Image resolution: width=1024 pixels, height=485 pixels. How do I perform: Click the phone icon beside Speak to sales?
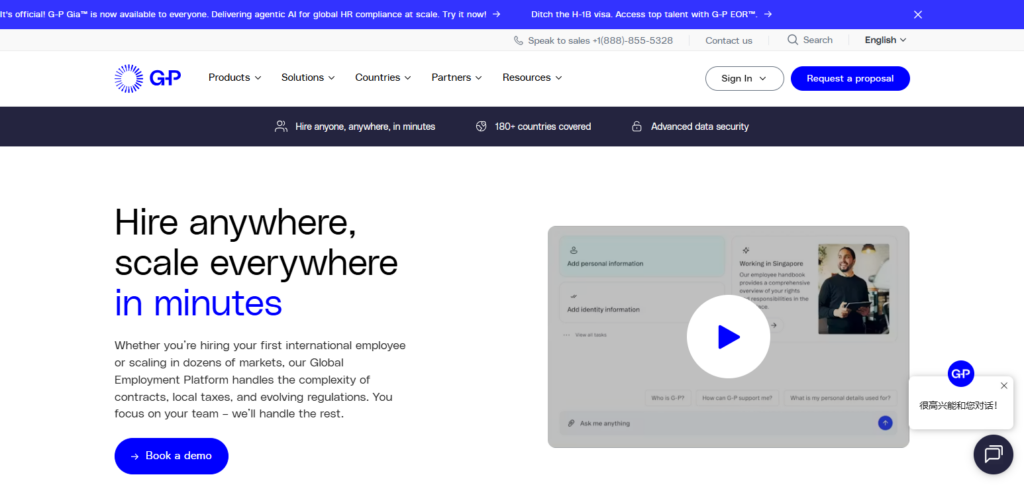click(519, 40)
